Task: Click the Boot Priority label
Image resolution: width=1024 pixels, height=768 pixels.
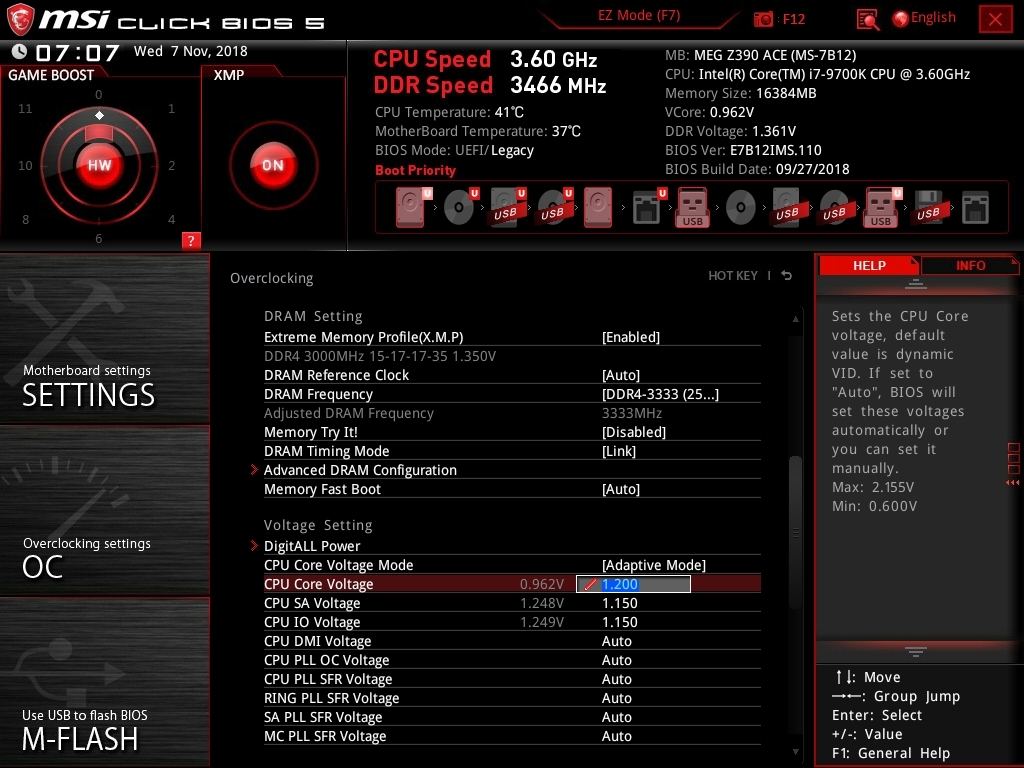Action: coord(415,170)
